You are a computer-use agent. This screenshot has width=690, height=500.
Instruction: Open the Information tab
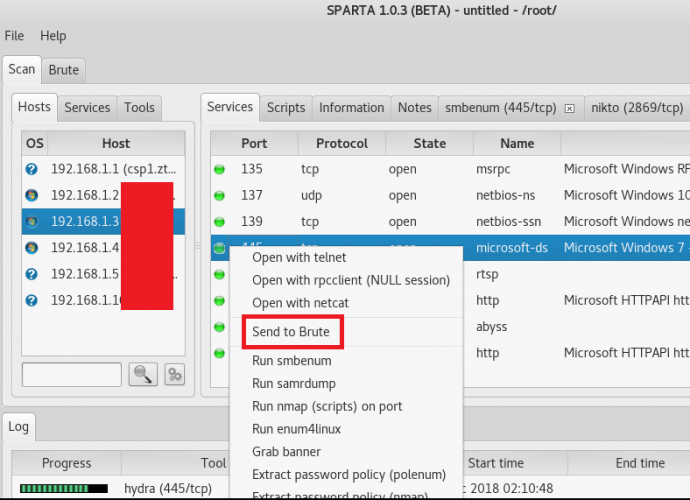coord(352,108)
